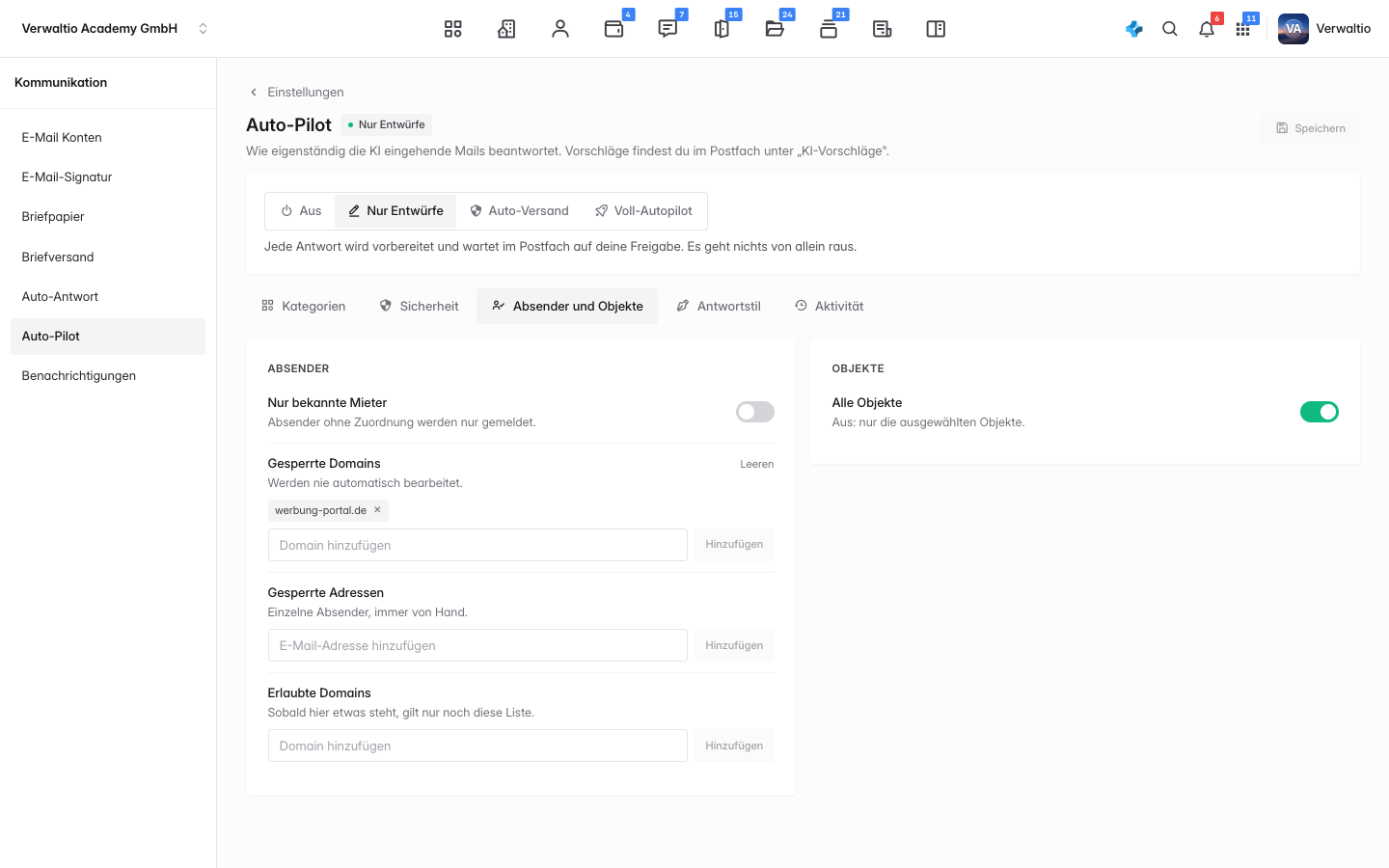Disable the Alle Objekte switch
This screenshot has height=868, width=1389.
click(1320, 412)
